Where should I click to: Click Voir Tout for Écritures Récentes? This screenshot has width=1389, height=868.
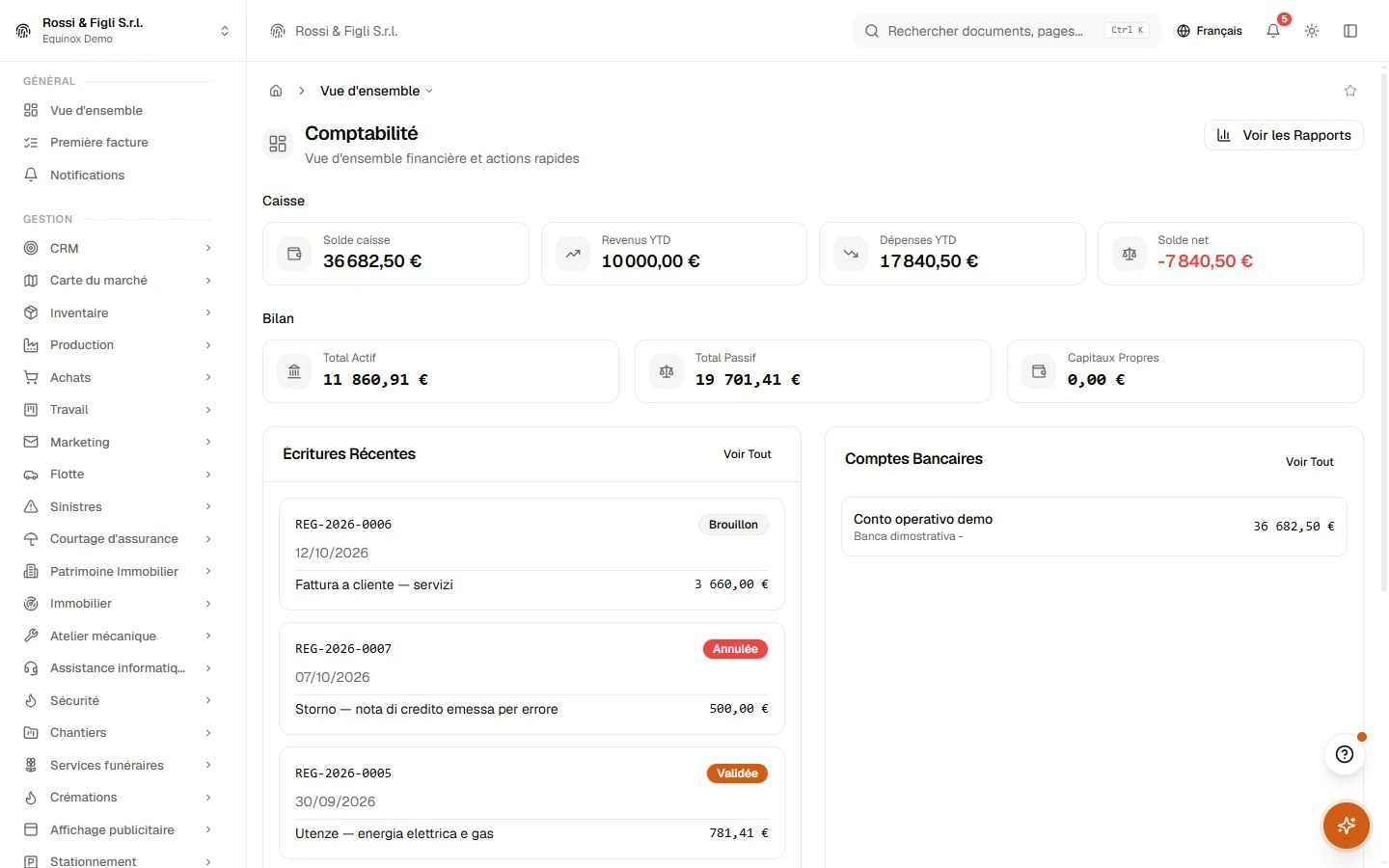pyautogui.click(x=748, y=454)
